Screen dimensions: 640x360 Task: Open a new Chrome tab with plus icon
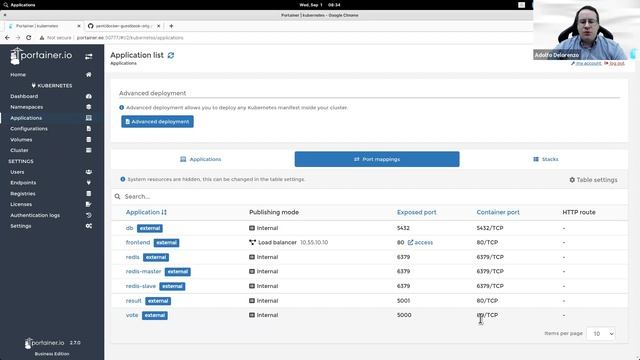171,26
